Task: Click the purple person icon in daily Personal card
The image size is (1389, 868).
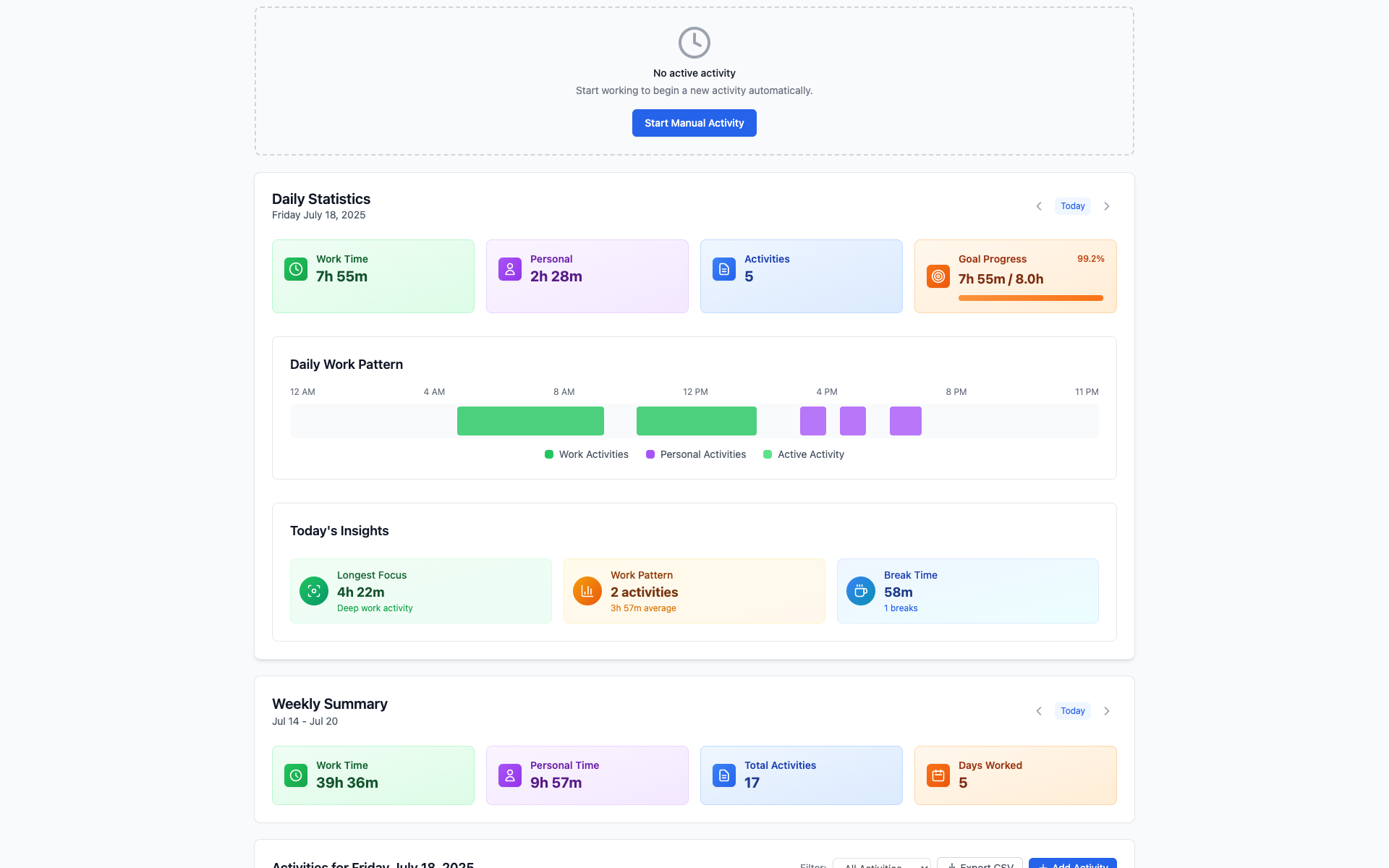Action: pyautogui.click(x=510, y=269)
